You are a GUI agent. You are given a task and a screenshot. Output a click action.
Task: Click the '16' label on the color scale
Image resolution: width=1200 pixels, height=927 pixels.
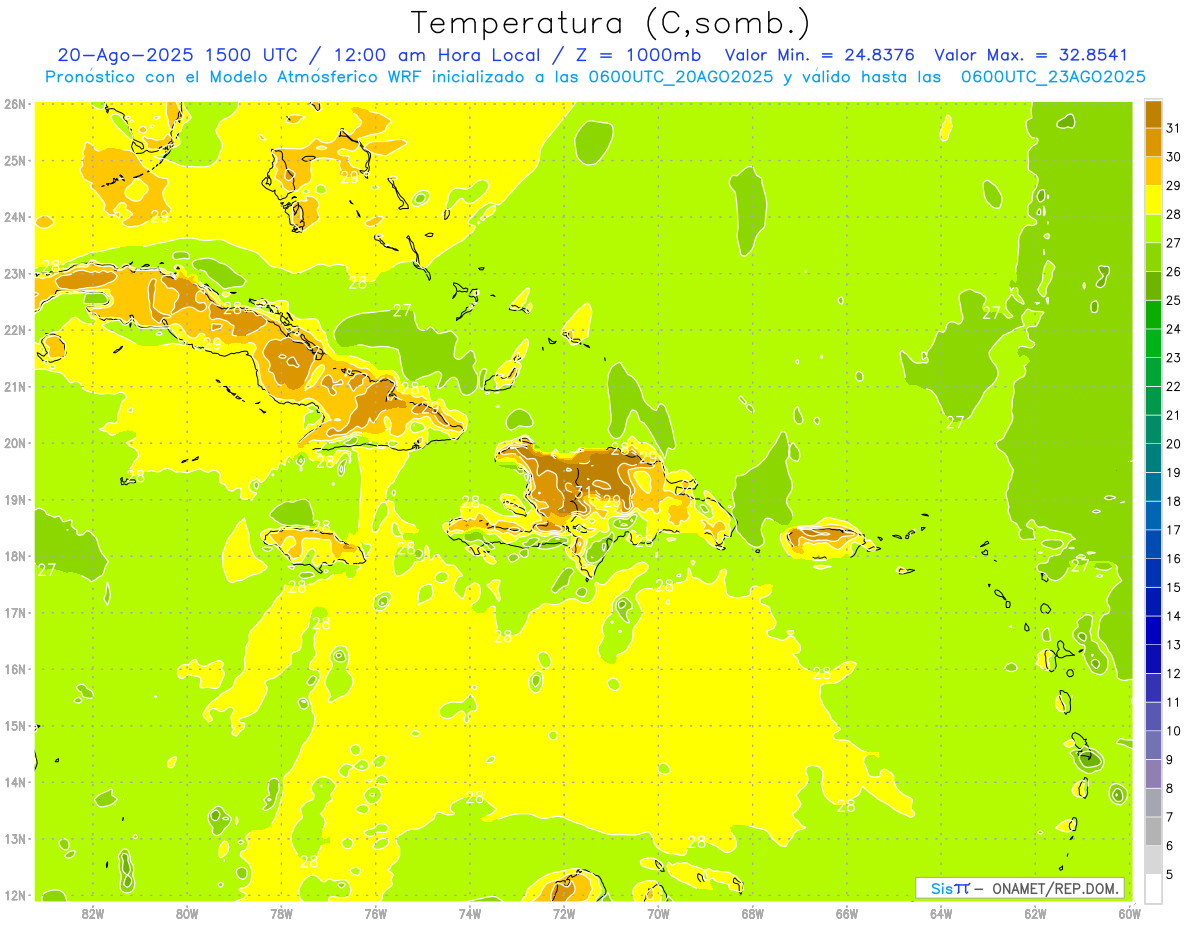click(x=1173, y=559)
